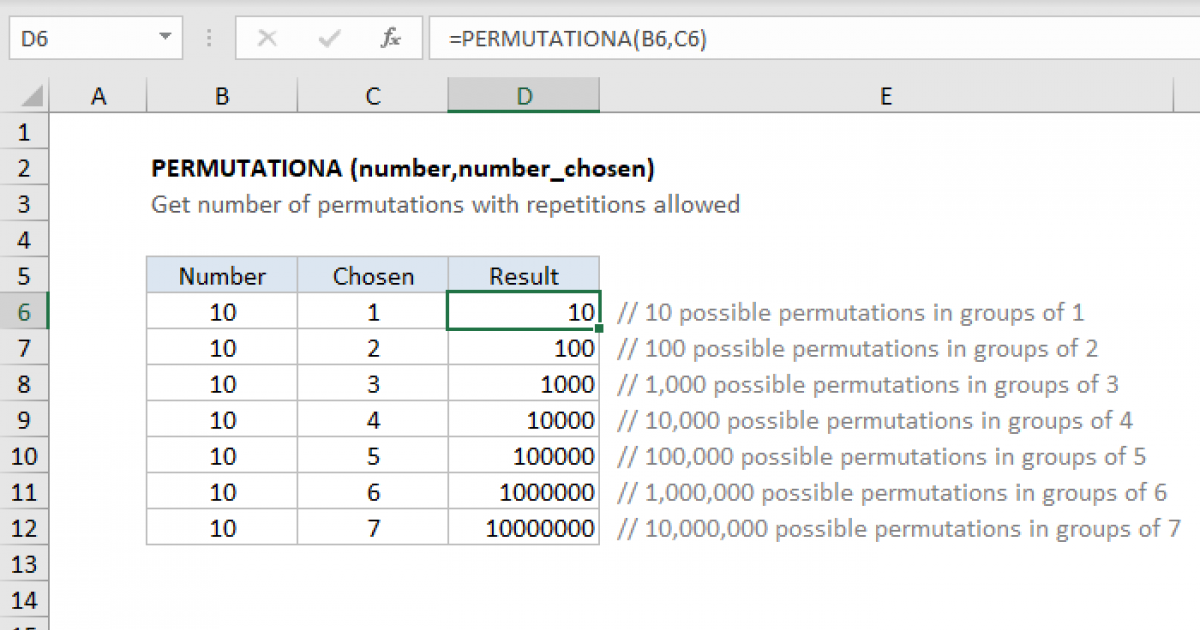Click the Cancel (X) icon in formula bar
This screenshot has height=630, width=1200.
[x=266, y=38]
